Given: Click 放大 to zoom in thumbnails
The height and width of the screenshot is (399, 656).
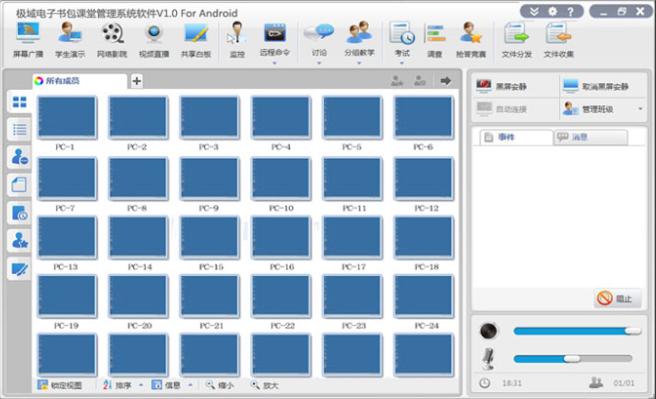Looking at the screenshot, I should [264, 385].
